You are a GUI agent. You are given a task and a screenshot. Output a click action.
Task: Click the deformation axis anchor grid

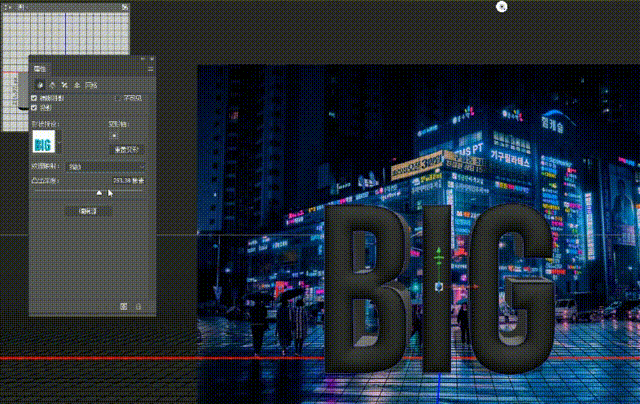click(x=114, y=135)
